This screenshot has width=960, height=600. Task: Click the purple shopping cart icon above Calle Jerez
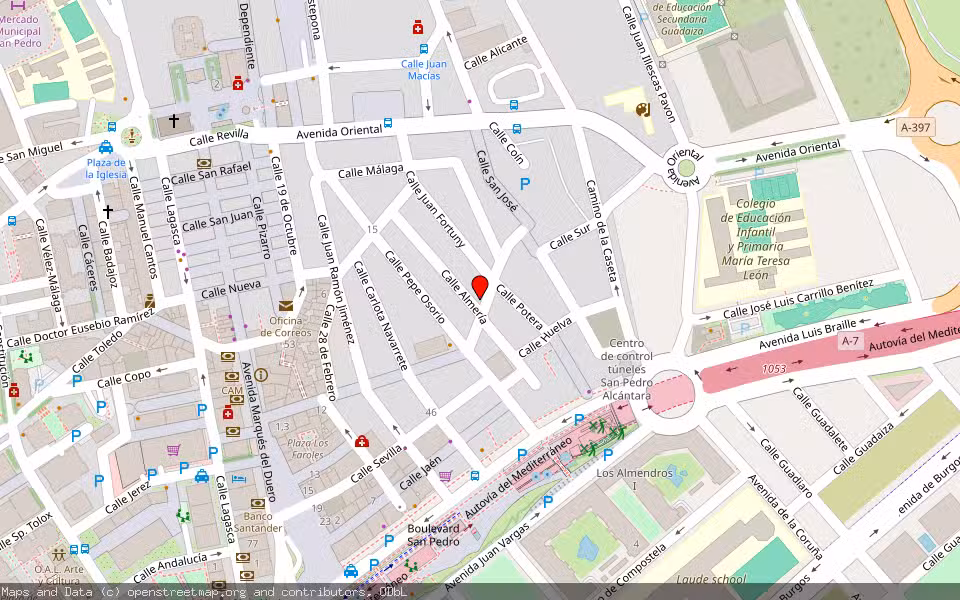(173, 451)
